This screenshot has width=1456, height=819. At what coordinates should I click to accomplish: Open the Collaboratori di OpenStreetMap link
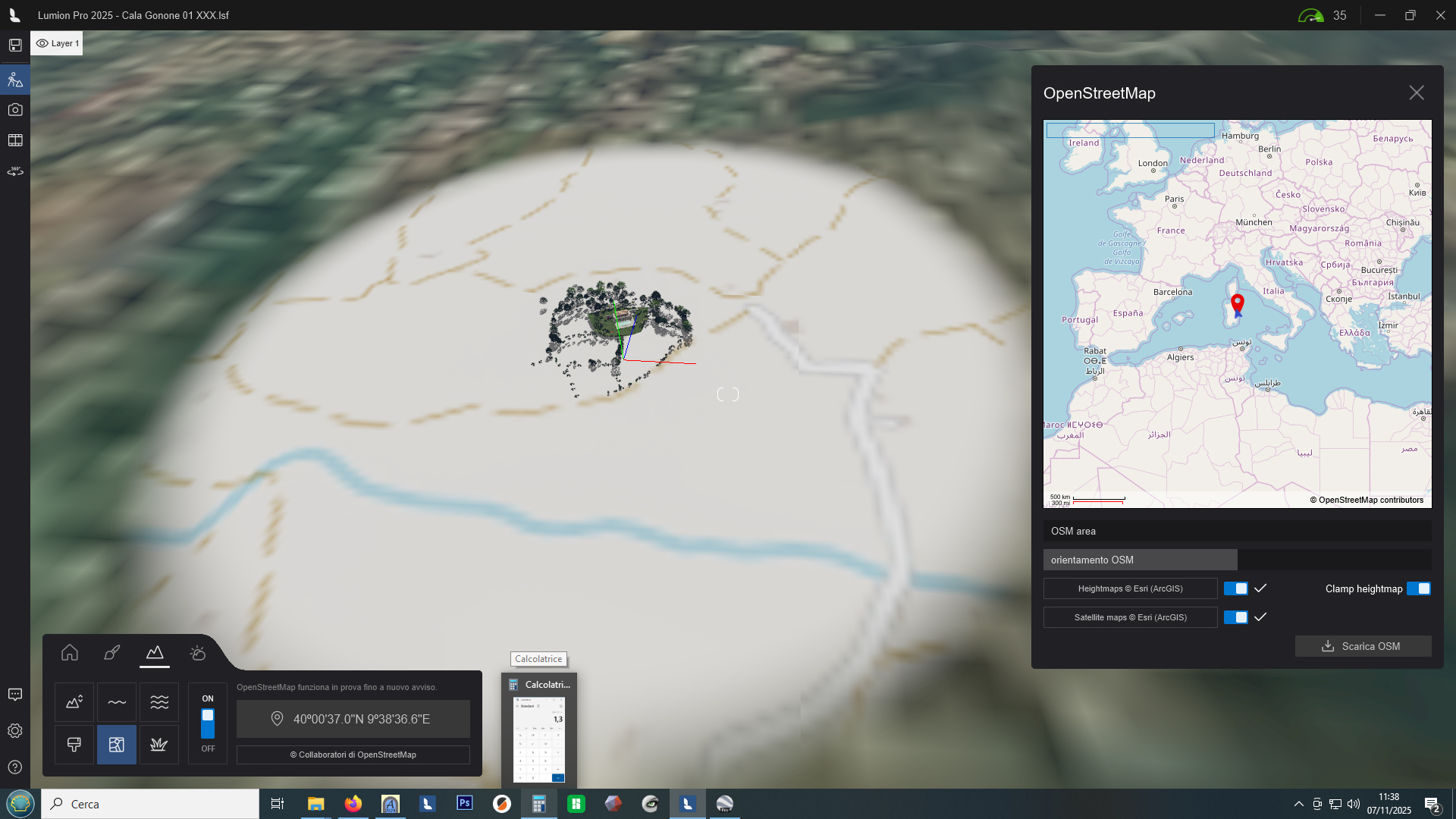coord(353,755)
